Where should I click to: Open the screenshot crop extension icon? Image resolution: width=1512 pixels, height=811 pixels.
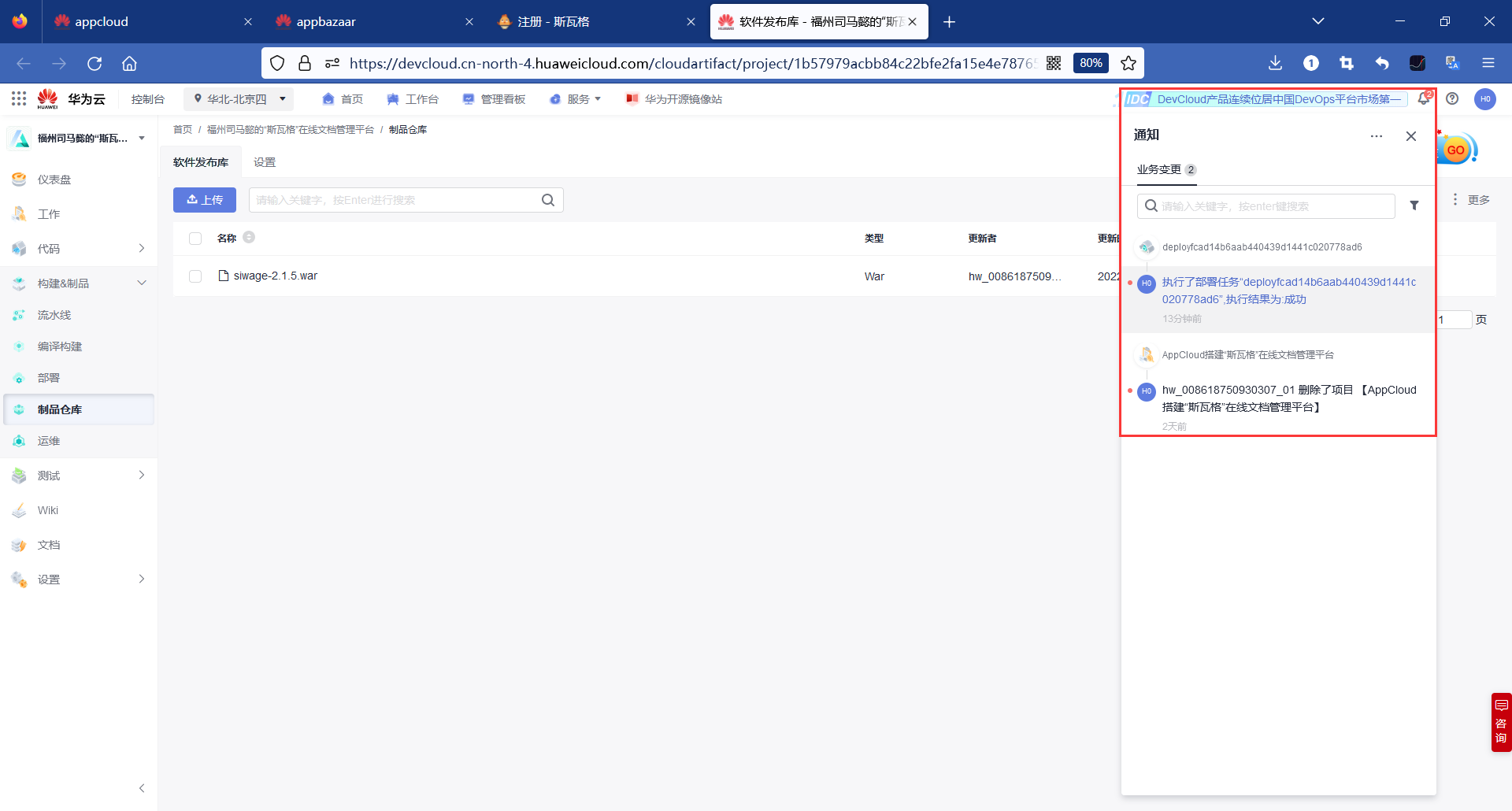tap(1347, 63)
